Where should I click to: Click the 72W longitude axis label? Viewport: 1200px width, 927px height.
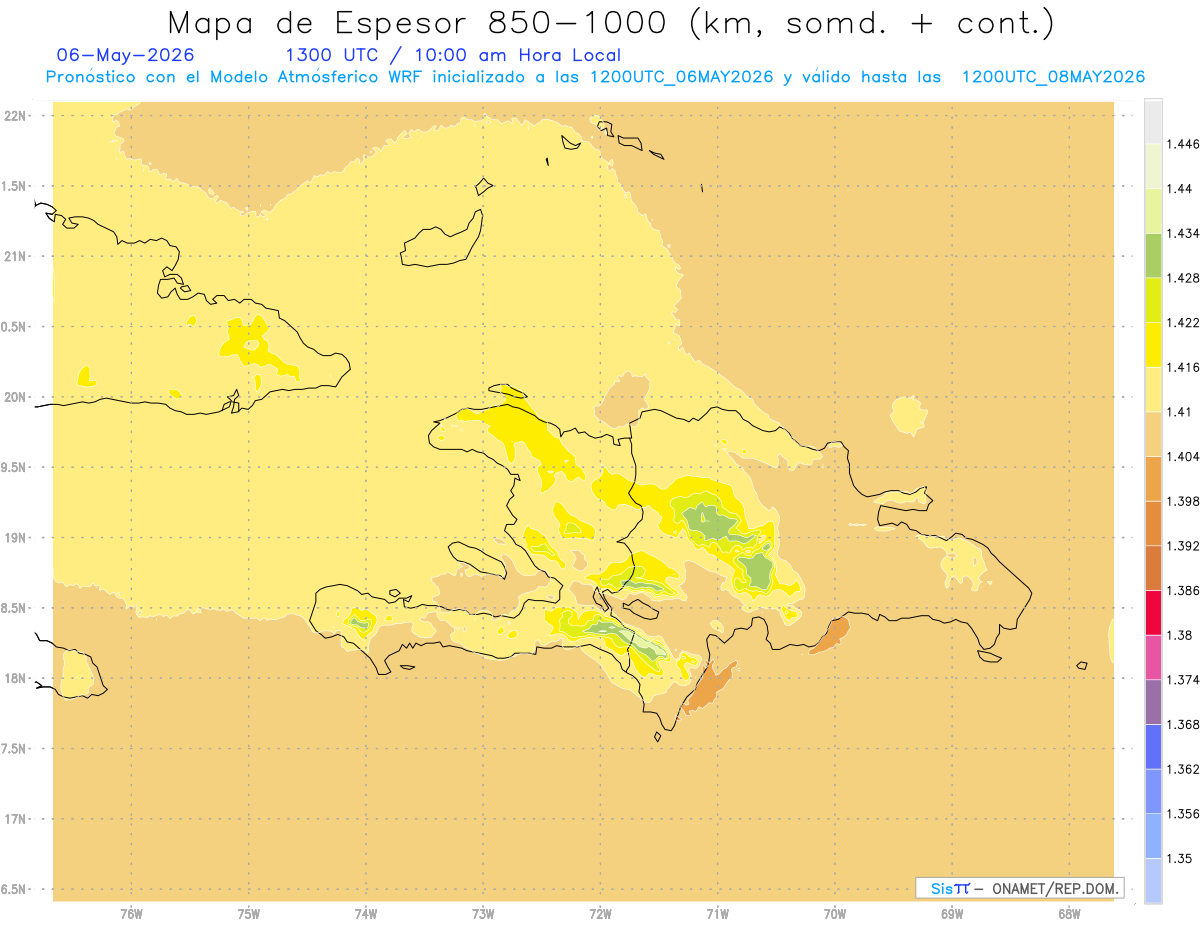coord(600,914)
